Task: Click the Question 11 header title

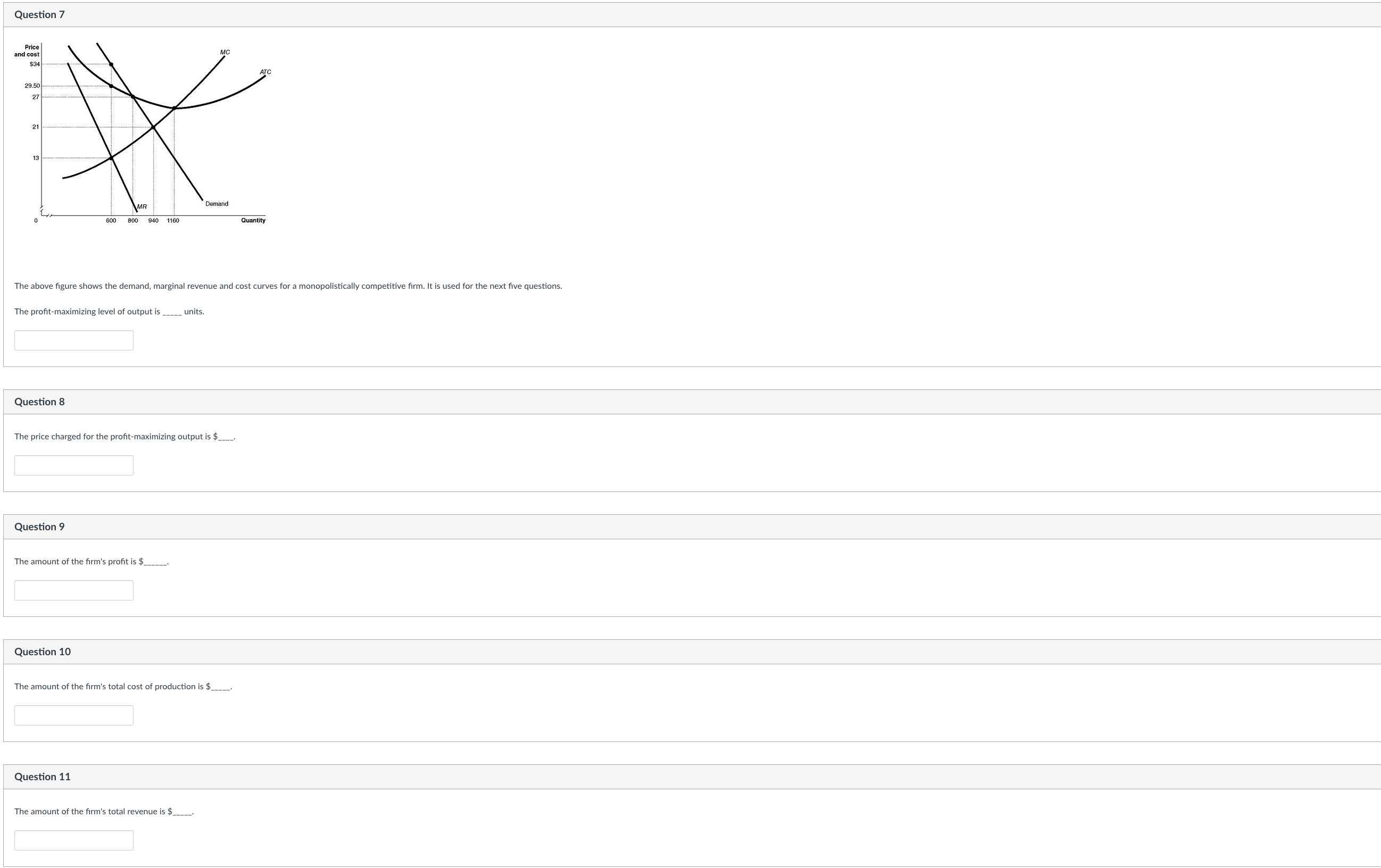Action: point(43,777)
